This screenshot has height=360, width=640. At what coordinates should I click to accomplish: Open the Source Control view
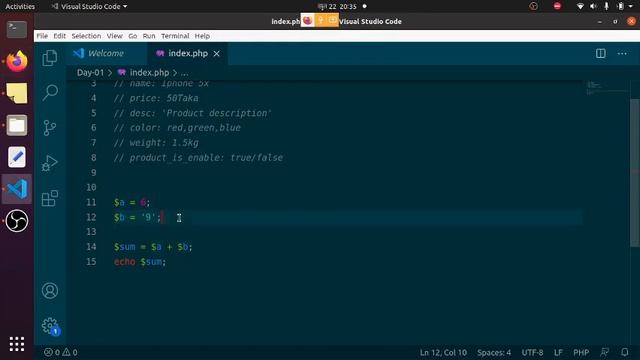(50, 128)
